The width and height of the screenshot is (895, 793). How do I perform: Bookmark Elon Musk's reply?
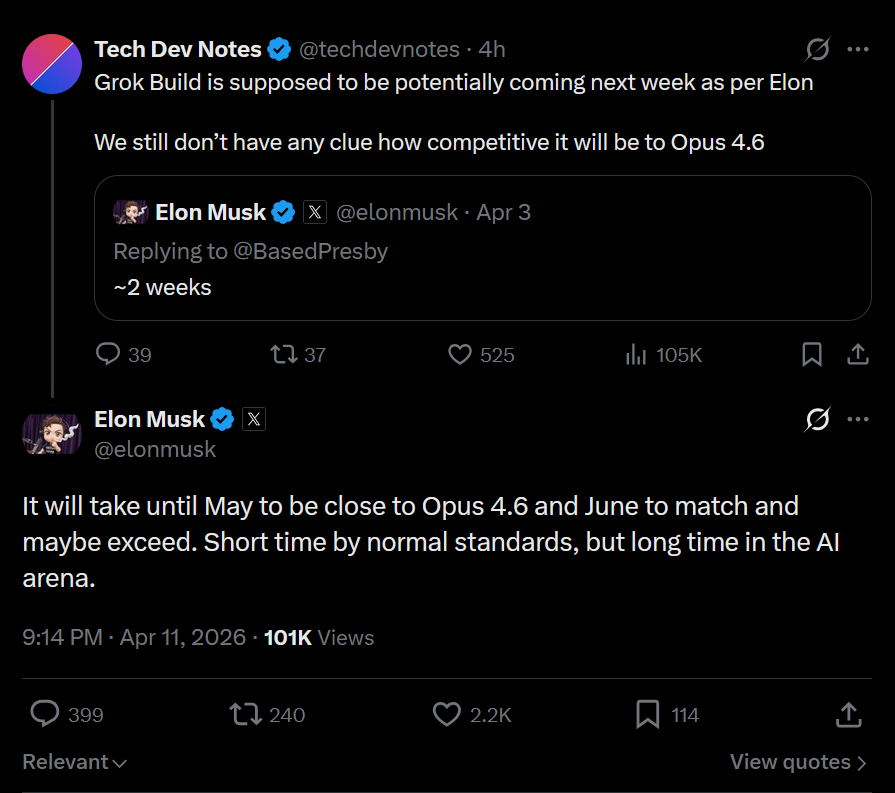click(648, 714)
